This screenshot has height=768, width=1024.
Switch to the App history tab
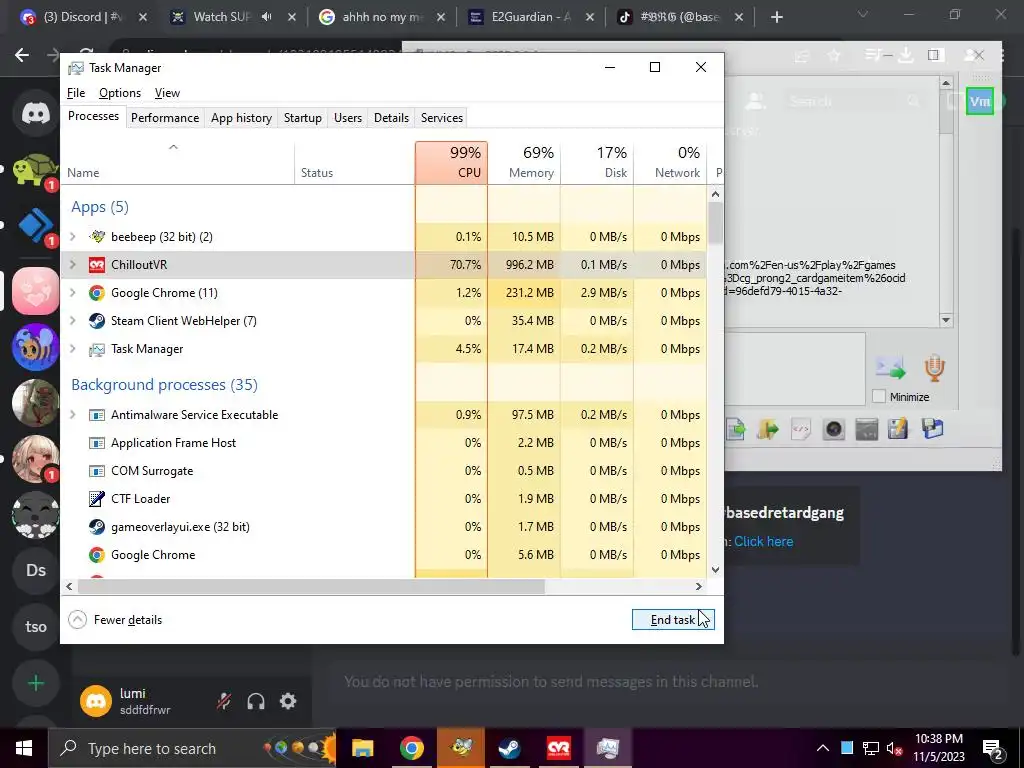coord(241,118)
